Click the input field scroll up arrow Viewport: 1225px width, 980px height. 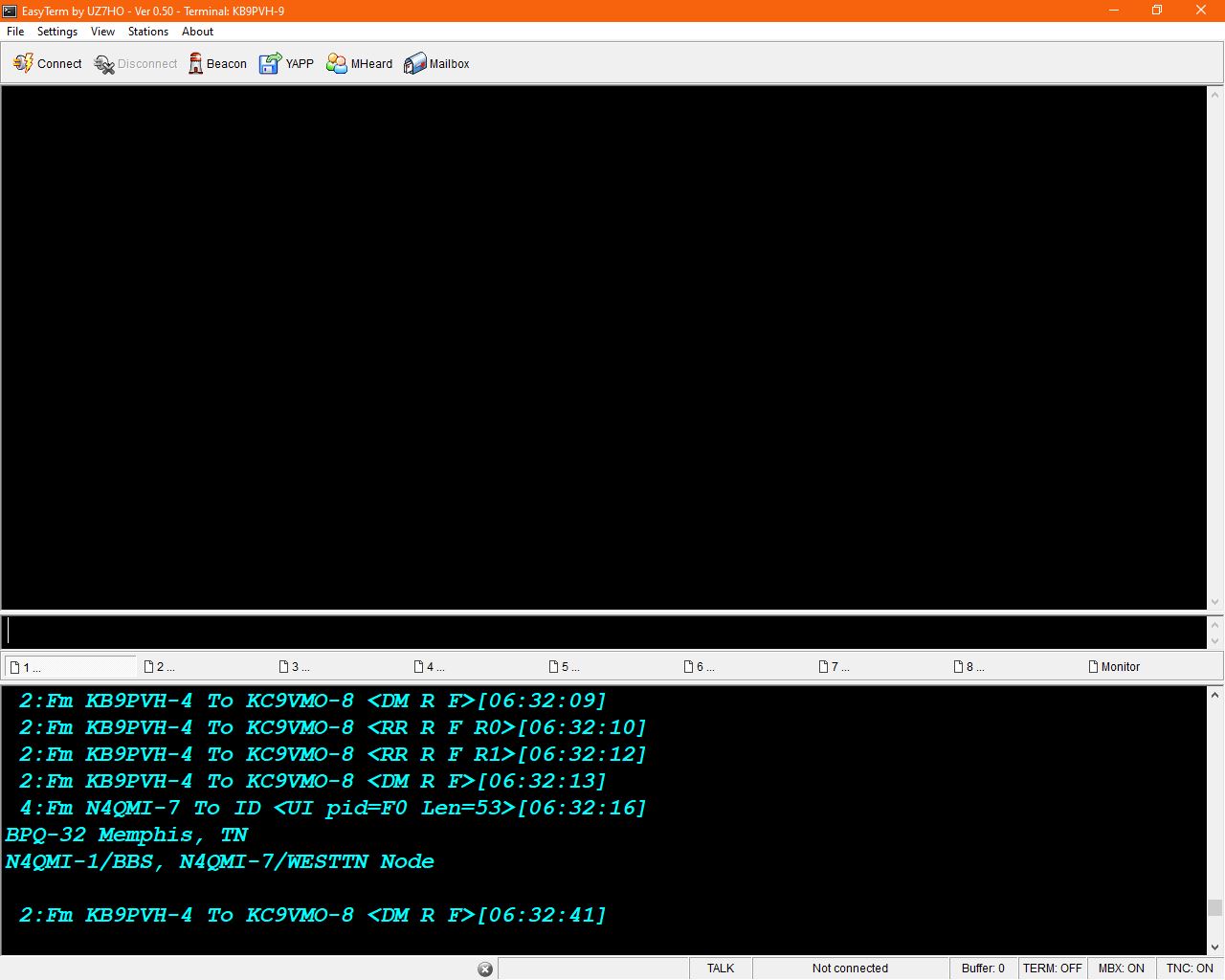point(1214,624)
